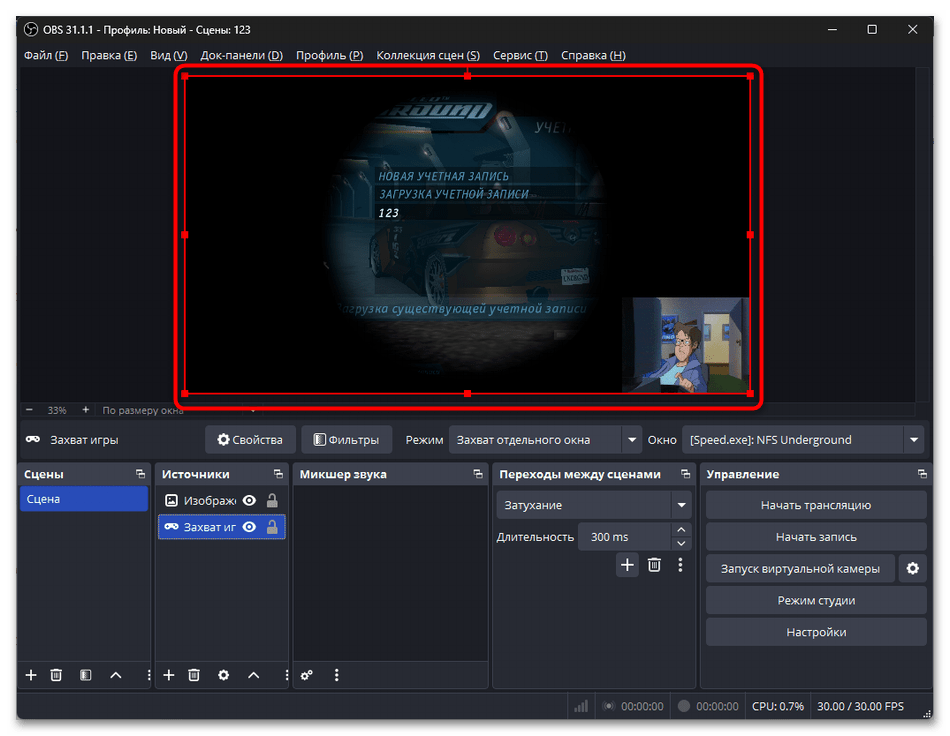Image resolution: width=950 pixels, height=736 pixels.
Task: Select the Сцена scene item
Action: 84,499
